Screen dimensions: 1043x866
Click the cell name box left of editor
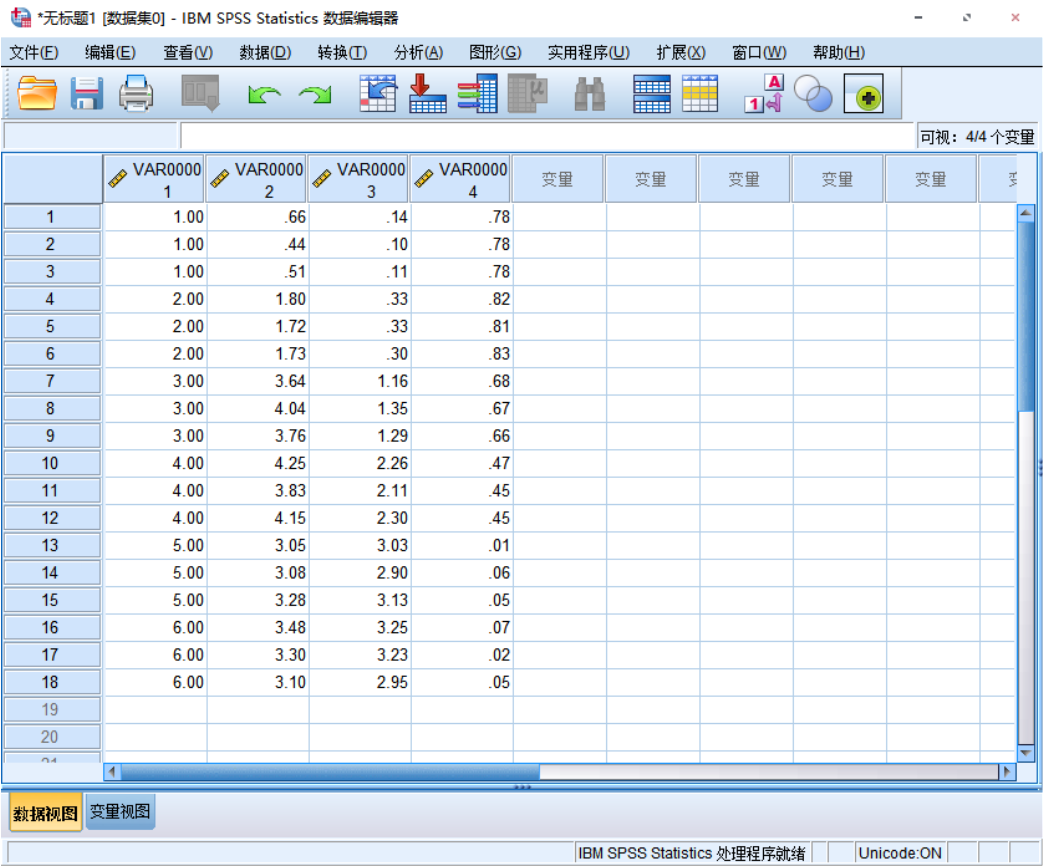90,136
